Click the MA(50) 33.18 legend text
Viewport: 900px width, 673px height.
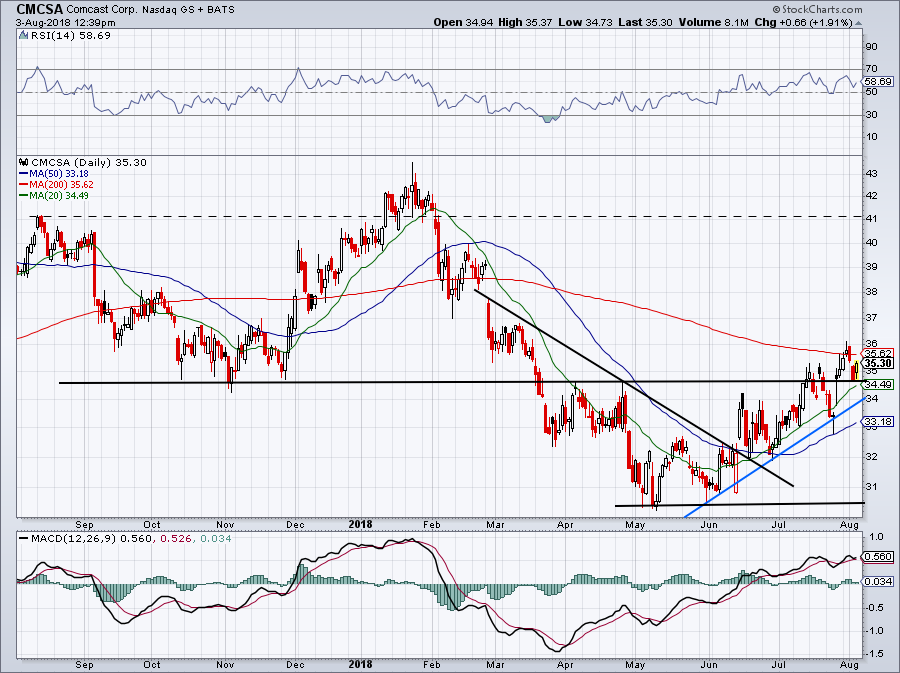pos(59,174)
